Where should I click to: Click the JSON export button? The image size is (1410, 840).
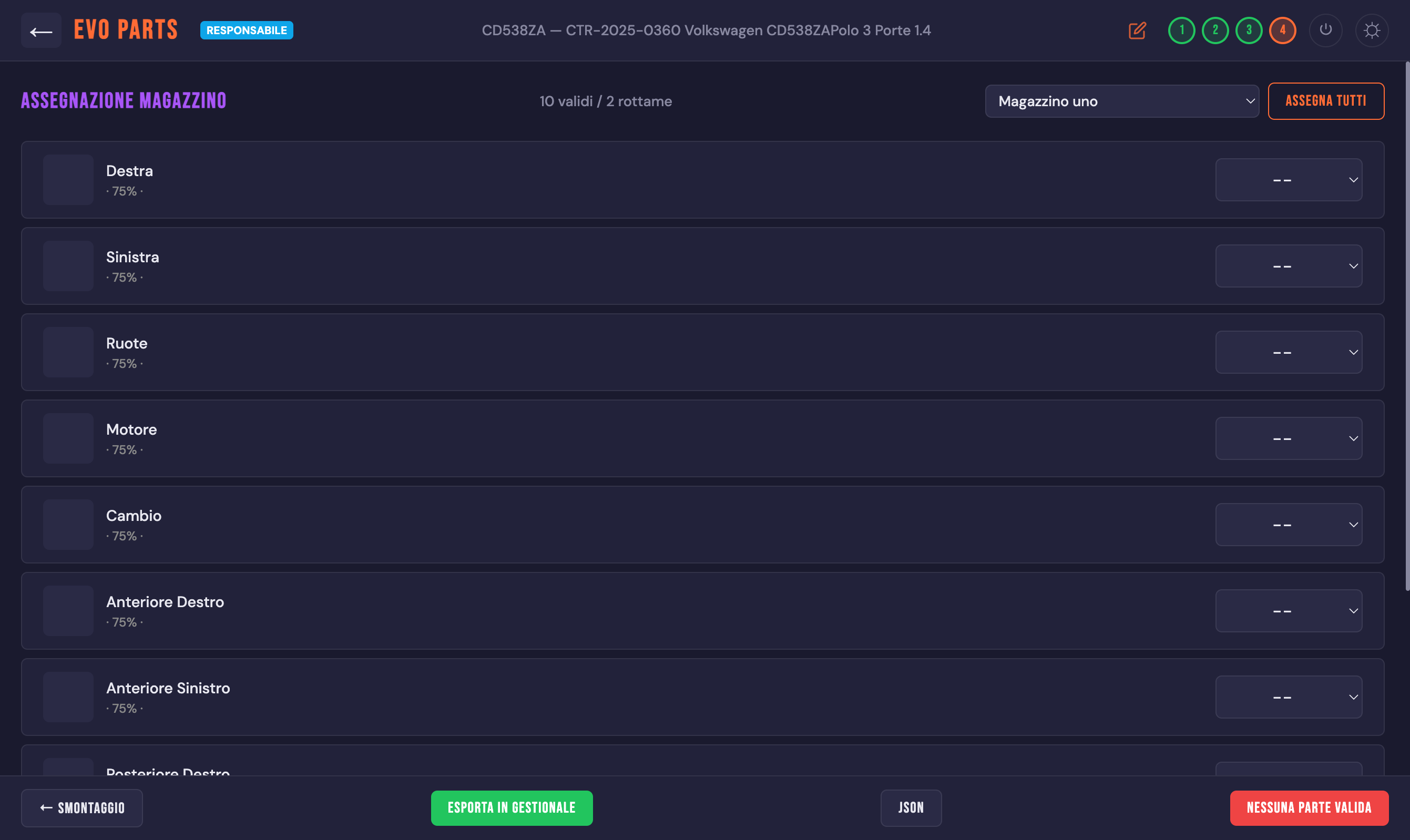910,808
